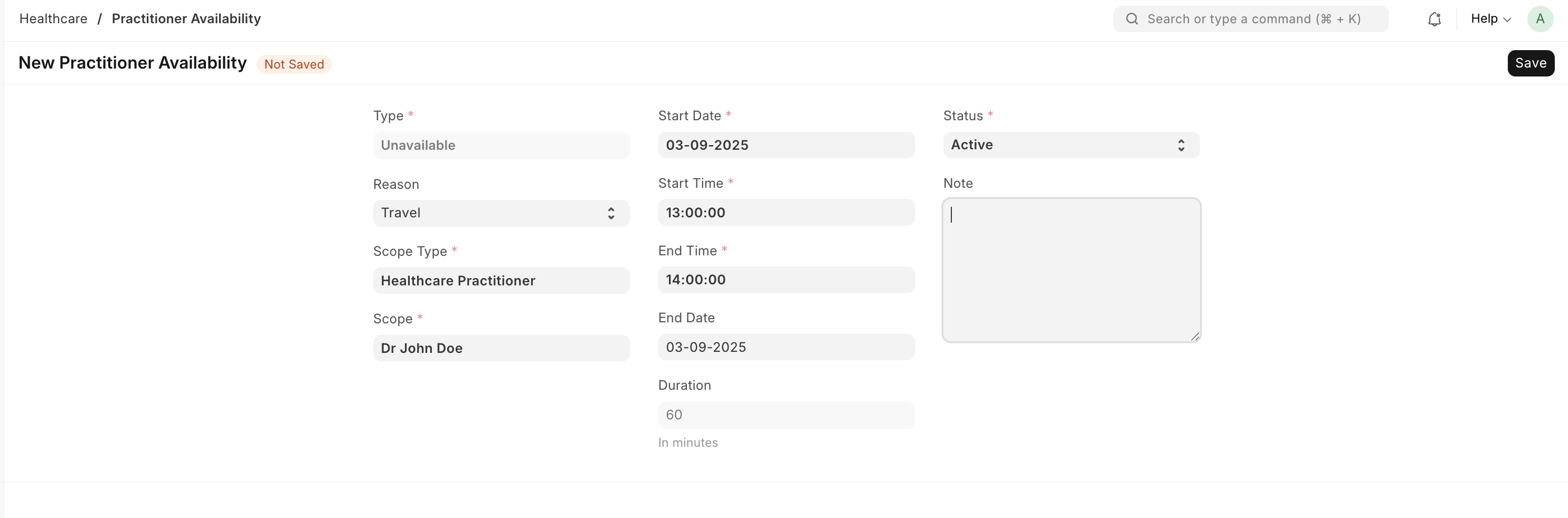Screen dimensions: 1568x518
Task: Click the End Date field
Action: click(x=786, y=347)
